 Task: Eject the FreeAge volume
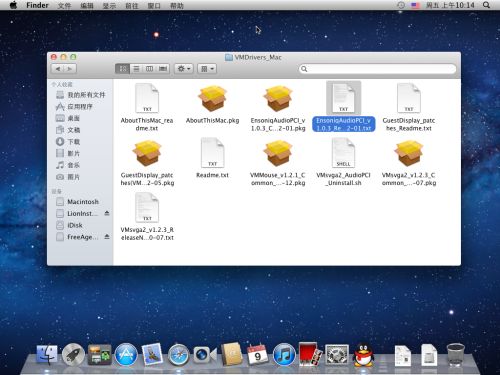point(107,237)
